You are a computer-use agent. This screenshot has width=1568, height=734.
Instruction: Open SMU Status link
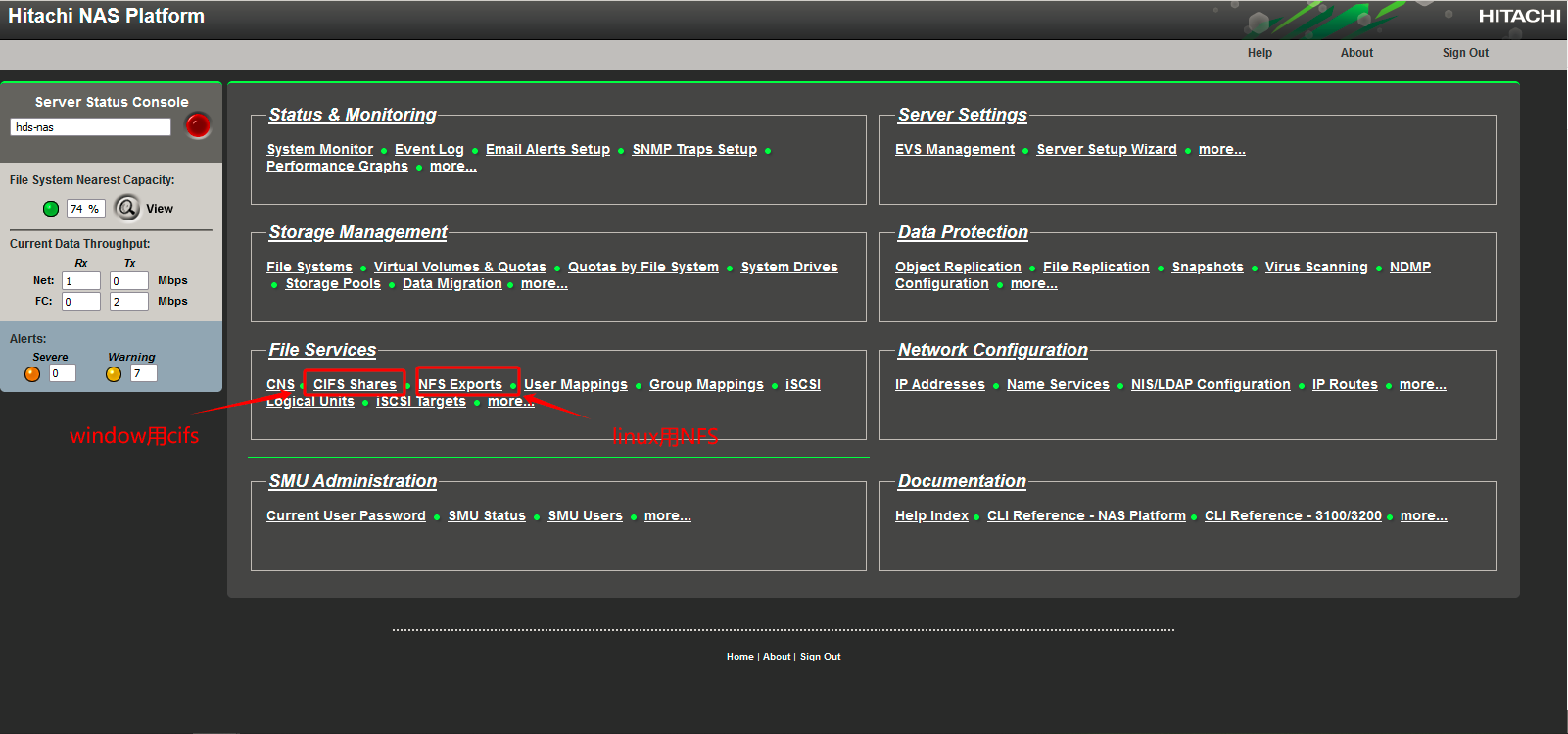tap(487, 515)
